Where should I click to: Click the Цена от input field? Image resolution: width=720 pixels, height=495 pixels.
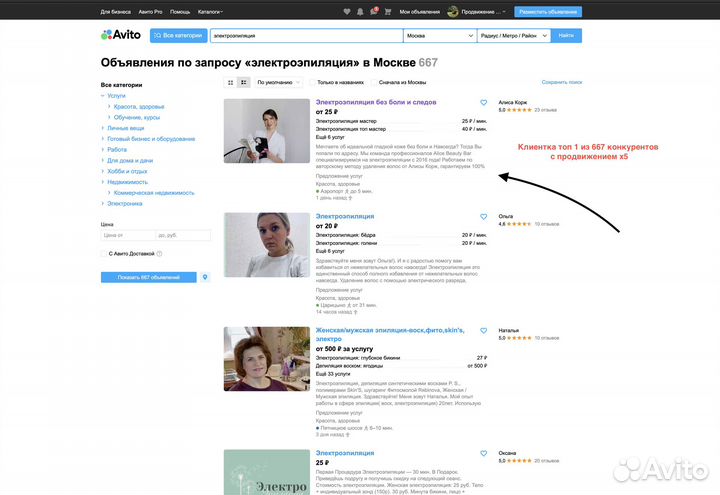click(x=128, y=235)
